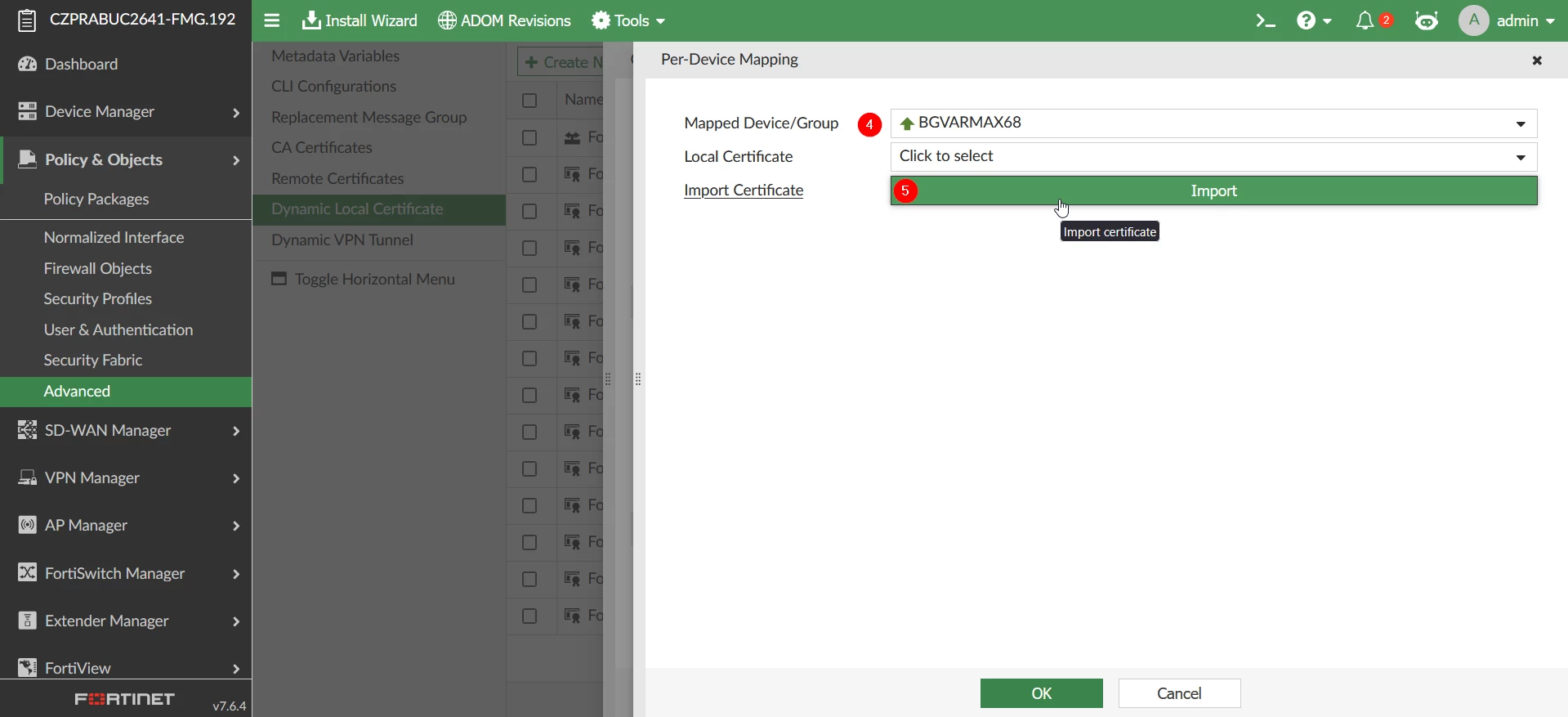Screen dimensions: 1568x717
Task: Click the green Import button
Action: point(1213,190)
